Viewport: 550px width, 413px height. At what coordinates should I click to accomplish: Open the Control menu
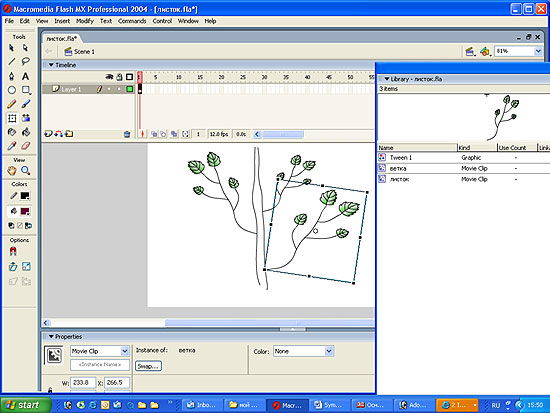click(162, 21)
